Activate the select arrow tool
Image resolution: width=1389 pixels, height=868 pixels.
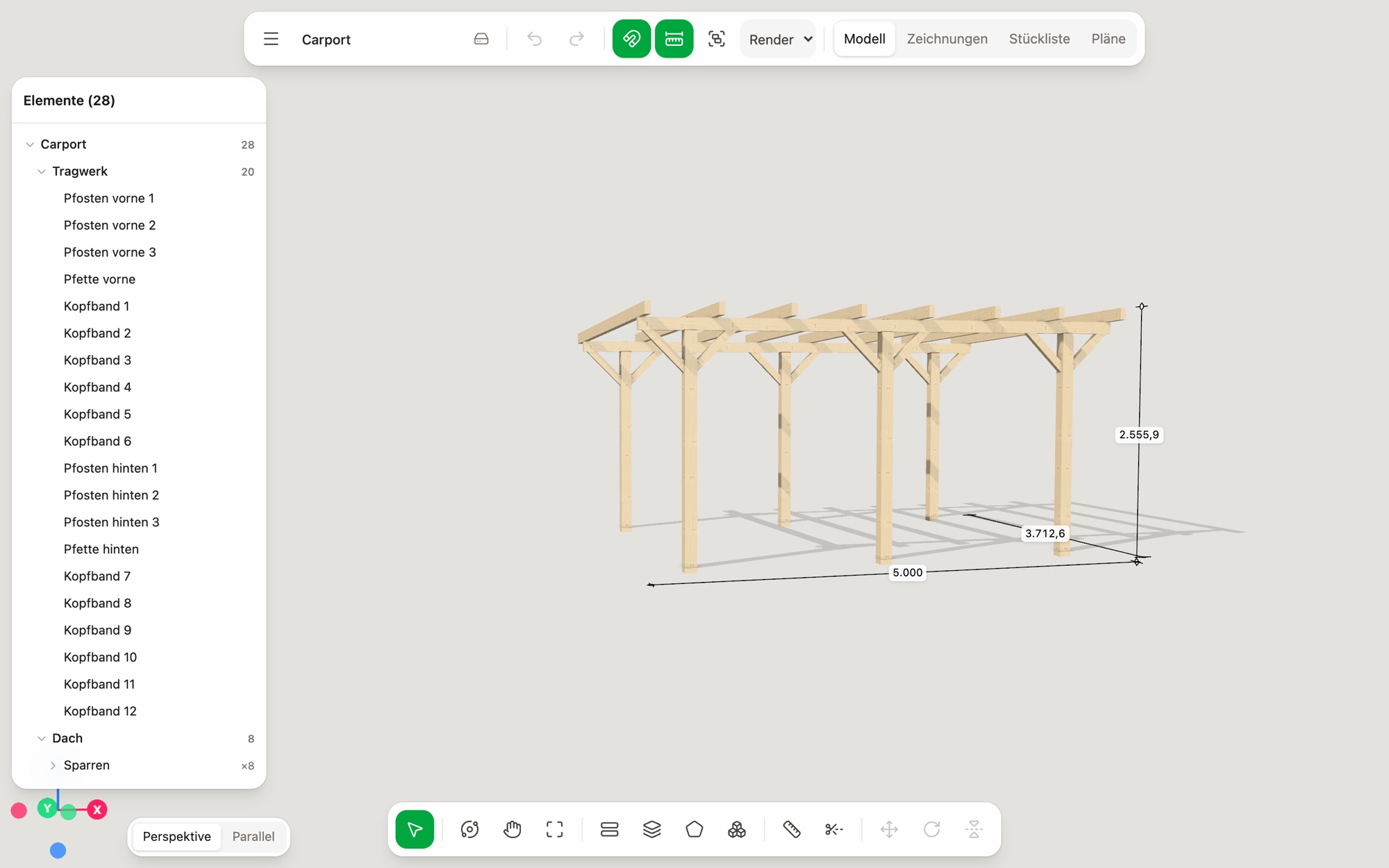coord(415,829)
